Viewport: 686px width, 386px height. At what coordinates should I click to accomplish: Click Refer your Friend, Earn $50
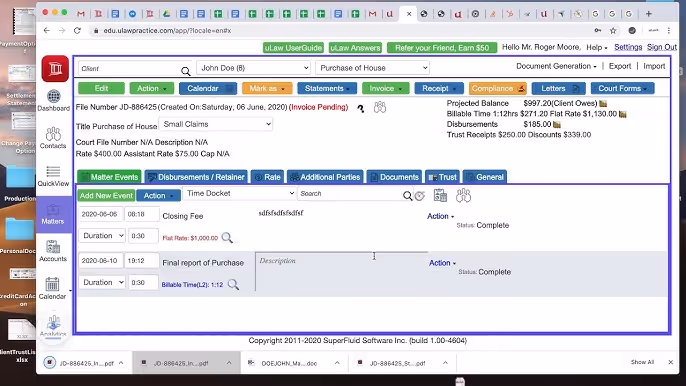pyautogui.click(x=442, y=48)
